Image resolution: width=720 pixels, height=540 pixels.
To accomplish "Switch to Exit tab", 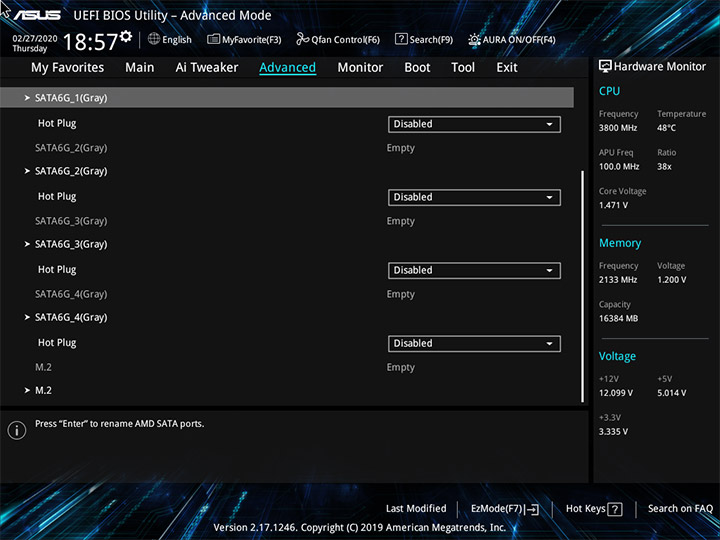I will 506,68.
